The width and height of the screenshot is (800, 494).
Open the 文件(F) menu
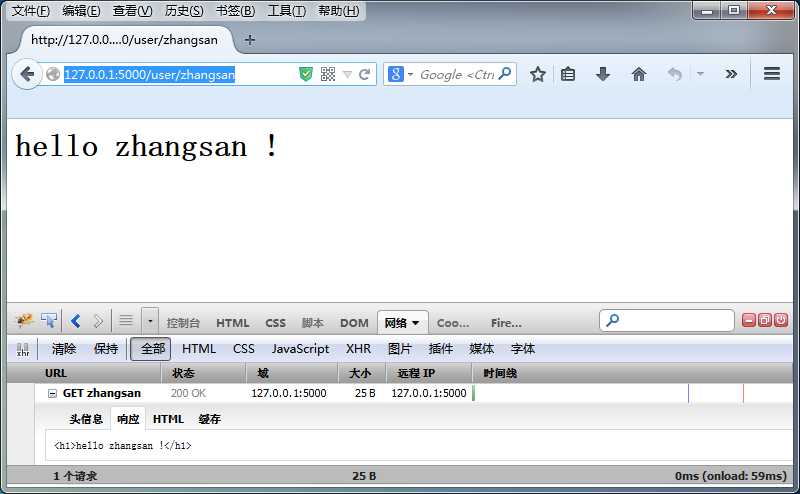click(x=31, y=11)
